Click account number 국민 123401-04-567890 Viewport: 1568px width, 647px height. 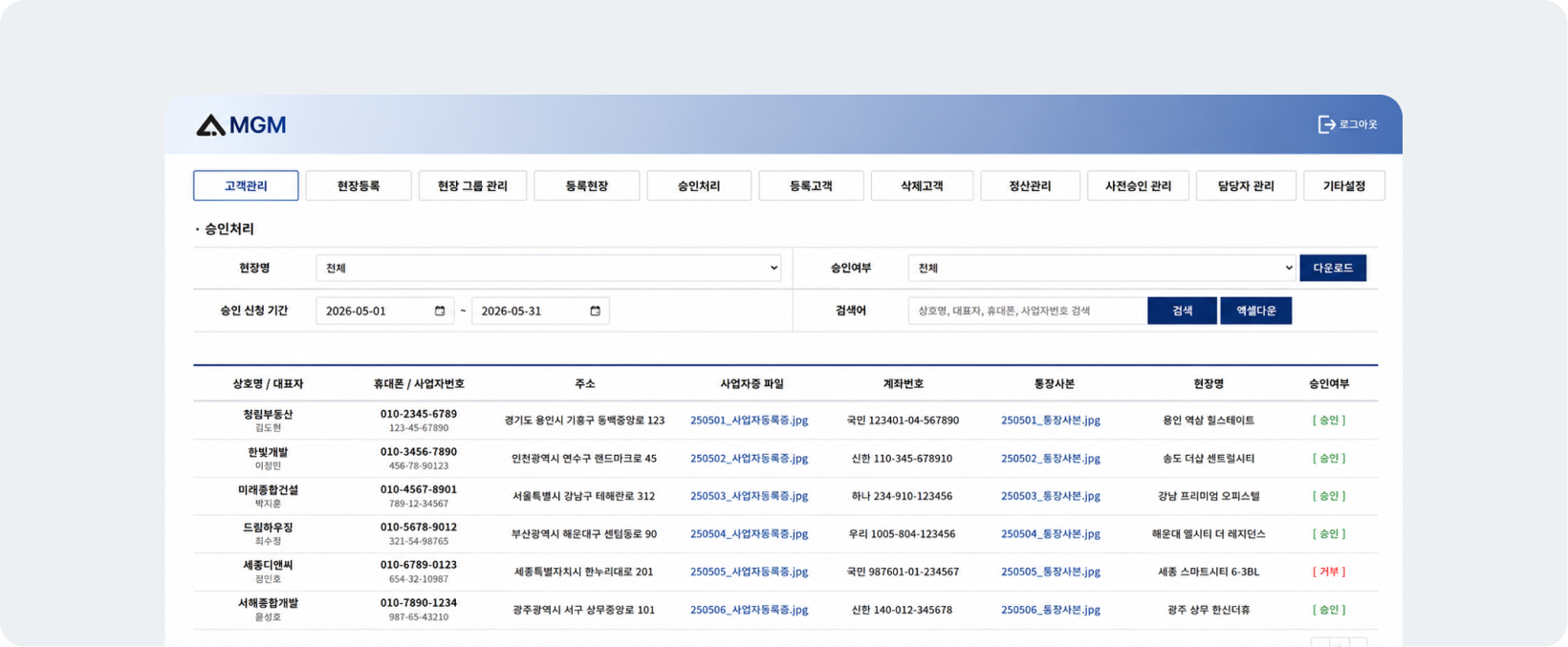[903, 421]
